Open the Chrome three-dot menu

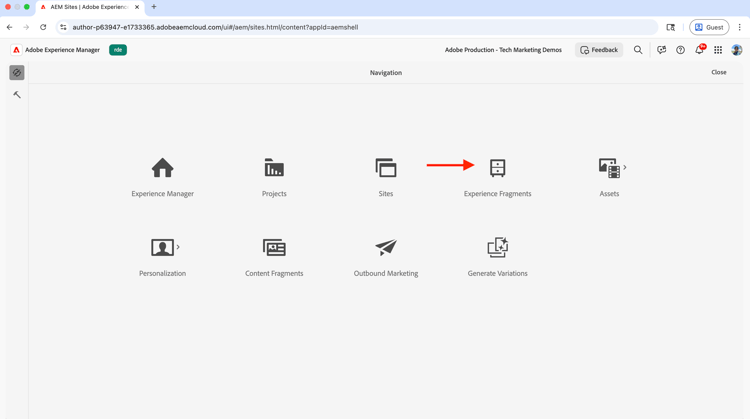click(739, 27)
